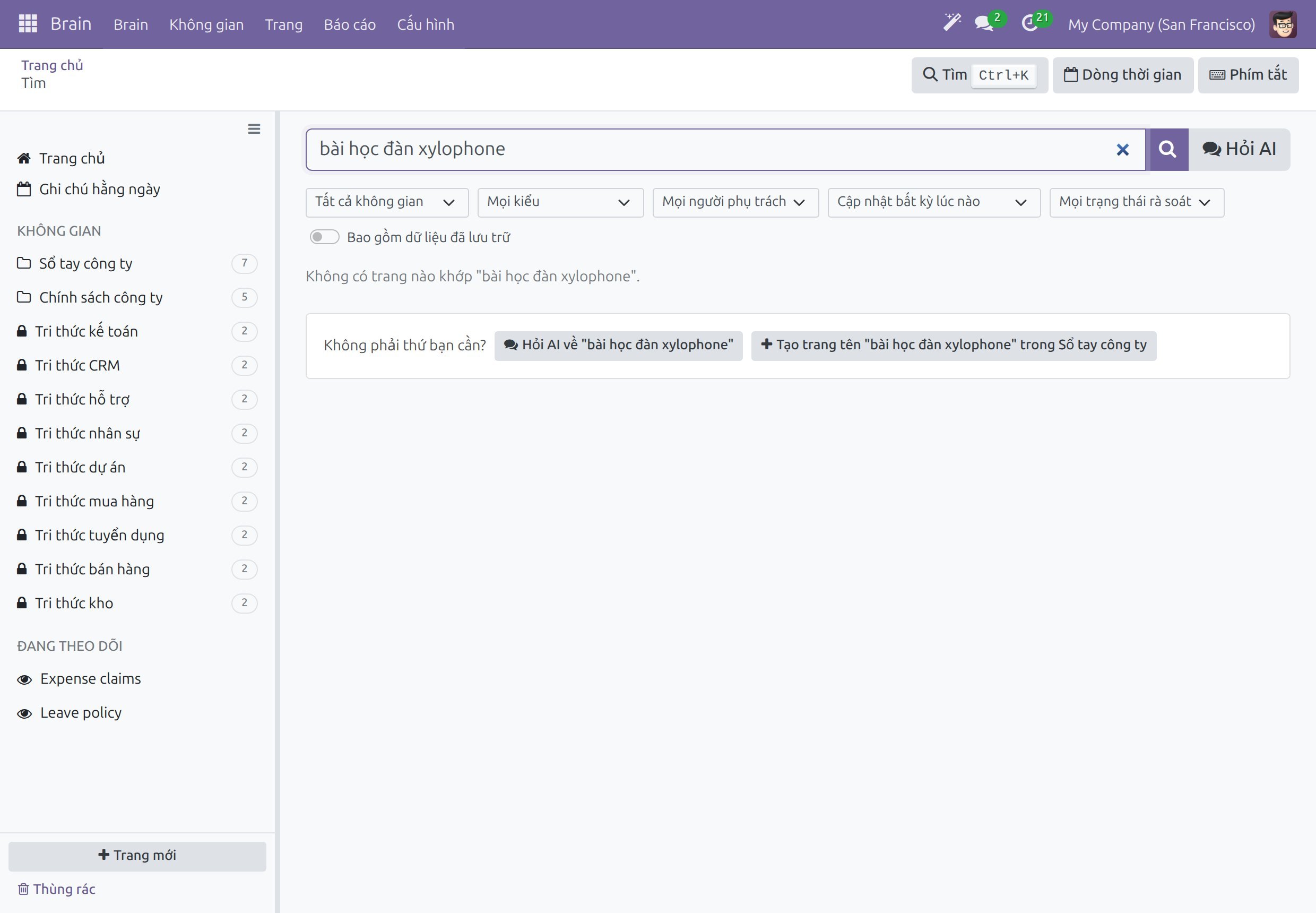Click Dòng thời gian timeline button

pyautogui.click(x=1123, y=75)
